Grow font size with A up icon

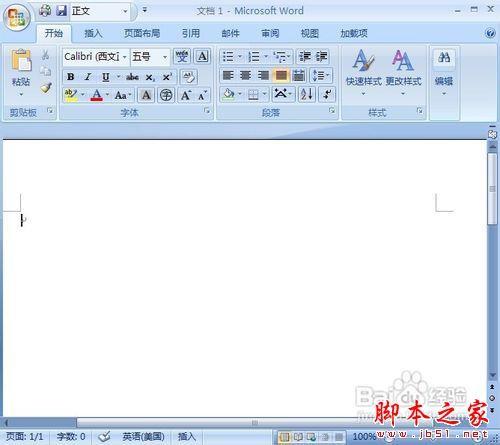(x=185, y=96)
